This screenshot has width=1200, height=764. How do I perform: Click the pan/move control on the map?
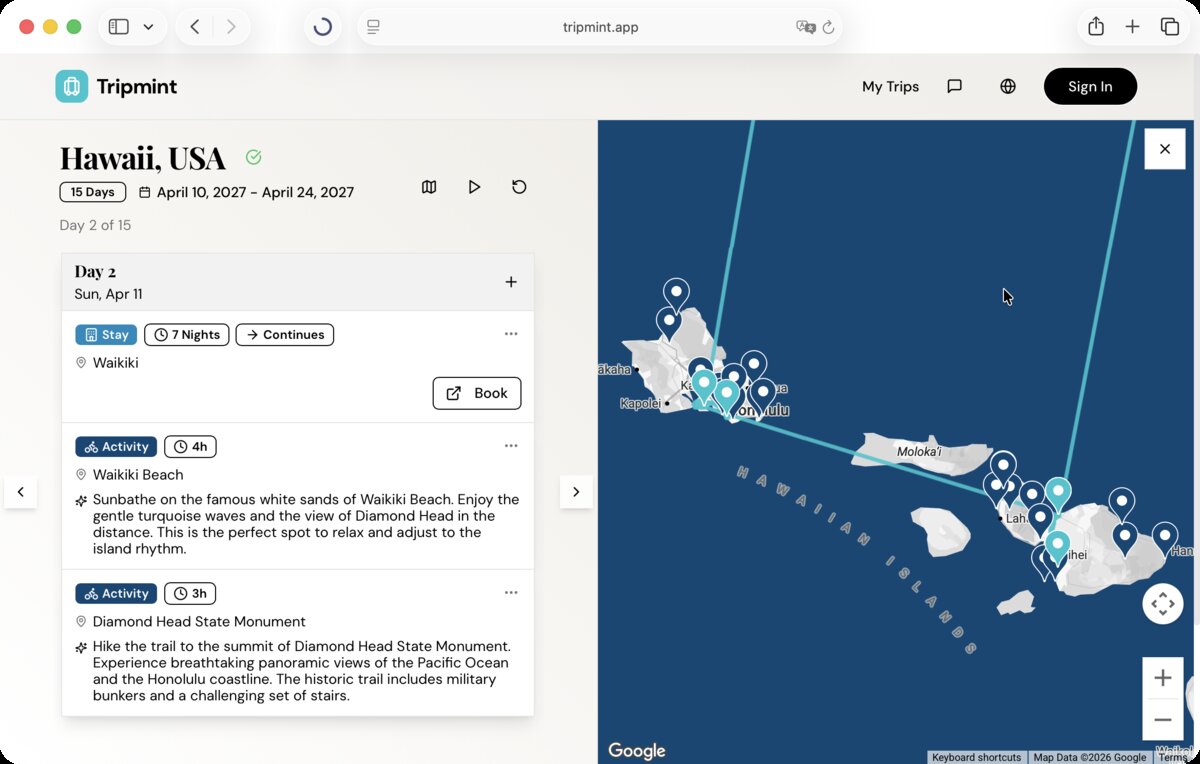coord(1163,604)
